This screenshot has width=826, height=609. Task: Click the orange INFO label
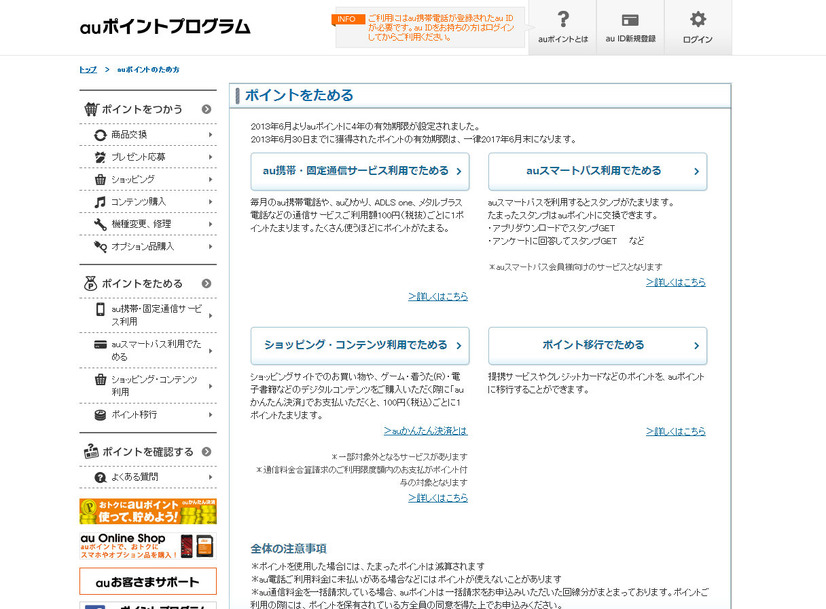click(346, 19)
